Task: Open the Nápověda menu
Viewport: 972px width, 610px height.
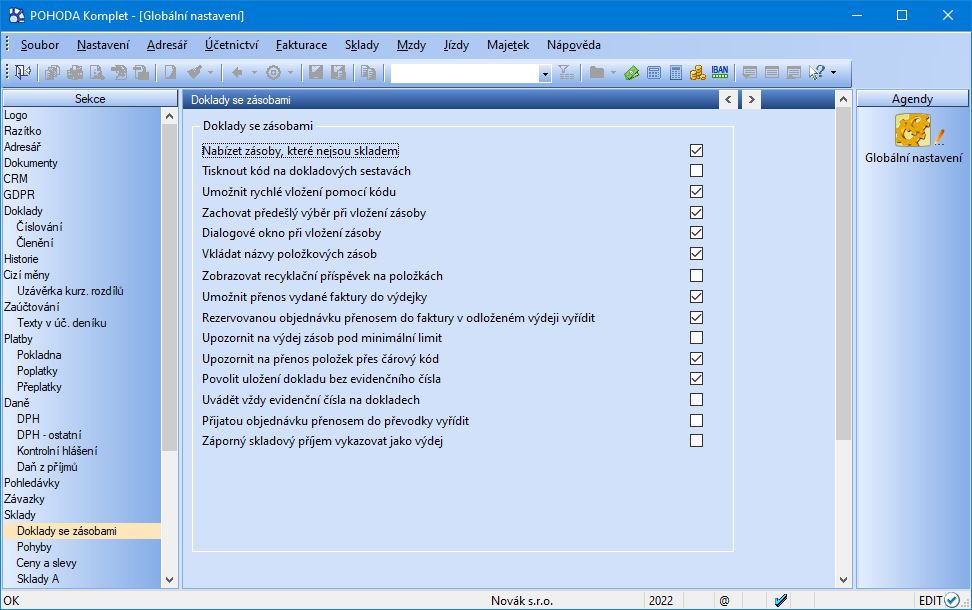Action: click(573, 45)
